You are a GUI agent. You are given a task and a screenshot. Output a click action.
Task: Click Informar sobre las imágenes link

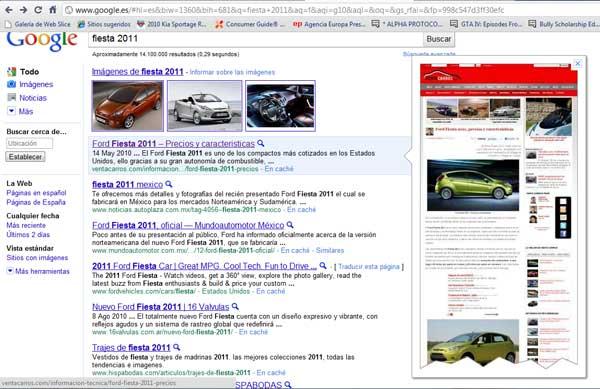pos(232,72)
